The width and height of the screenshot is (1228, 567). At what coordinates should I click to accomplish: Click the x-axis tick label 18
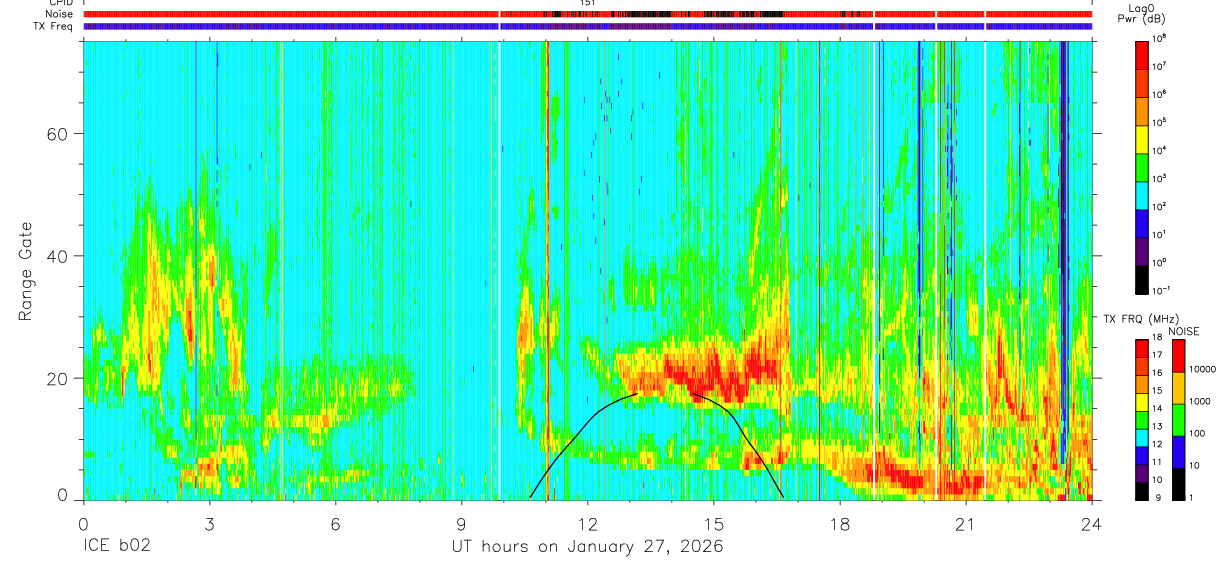(840, 524)
